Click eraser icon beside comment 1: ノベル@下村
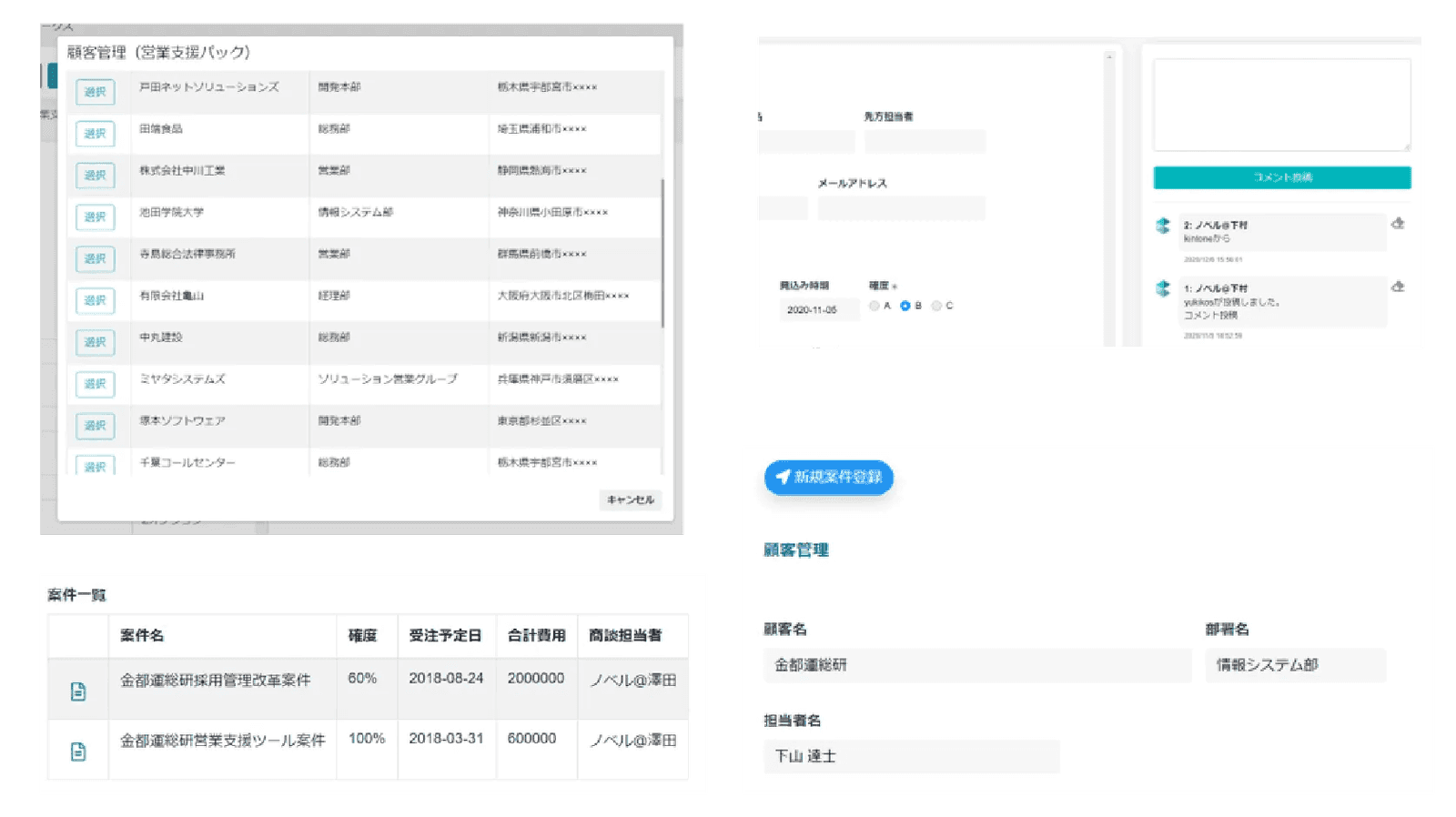 tap(1398, 287)
